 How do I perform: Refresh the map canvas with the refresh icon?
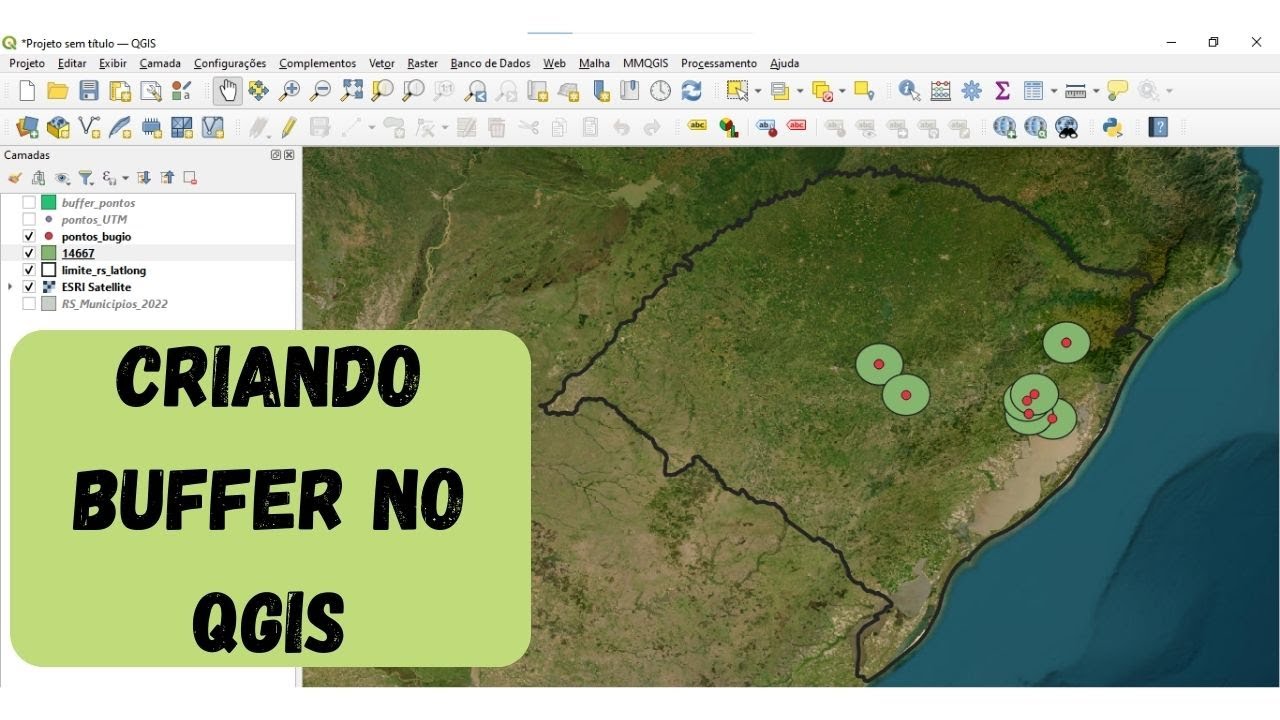691,91
